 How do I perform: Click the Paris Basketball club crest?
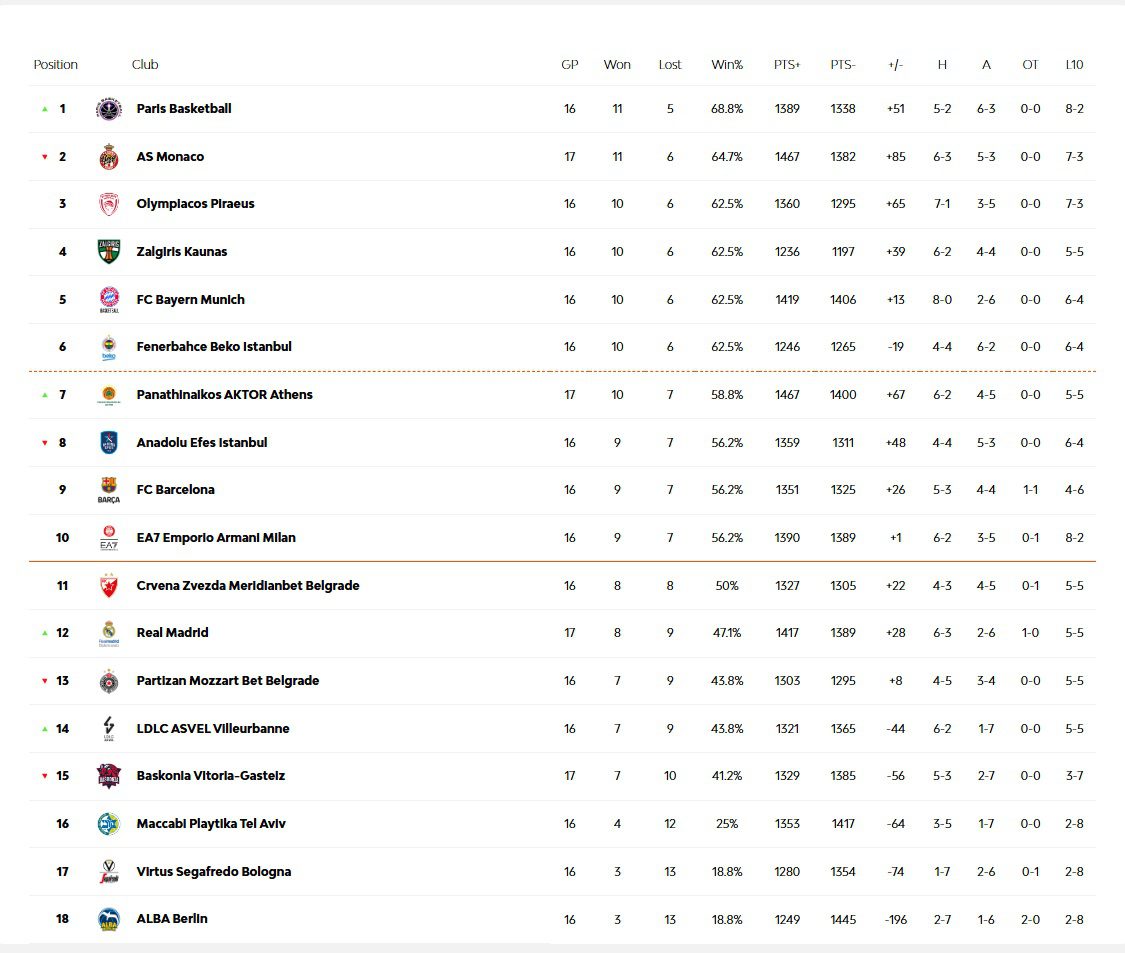[x=108, y=108]
